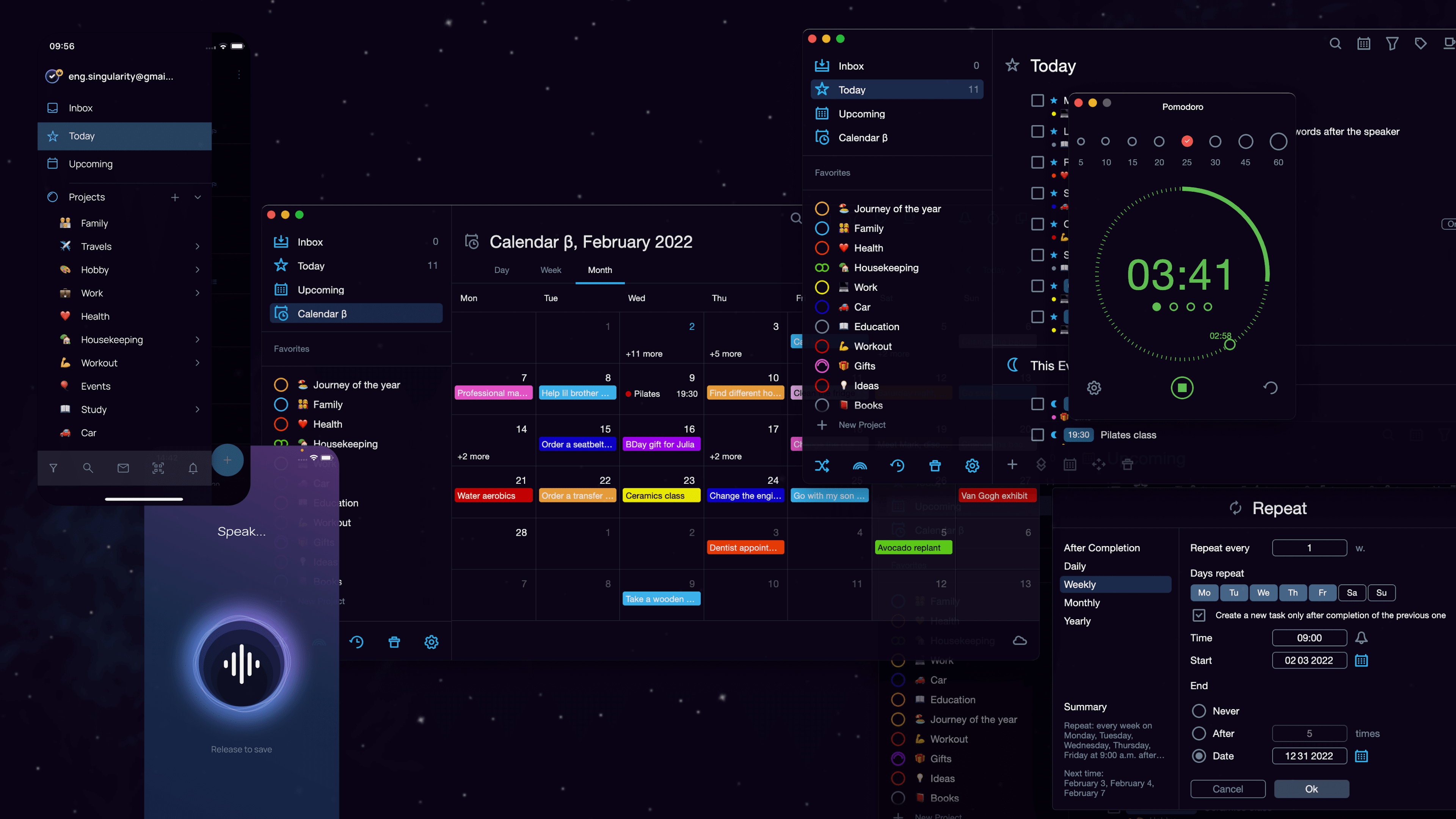Select 45 minute Pomodoro duration circle
Screen dimensions: 1456x819
[x=1246, y=141]
